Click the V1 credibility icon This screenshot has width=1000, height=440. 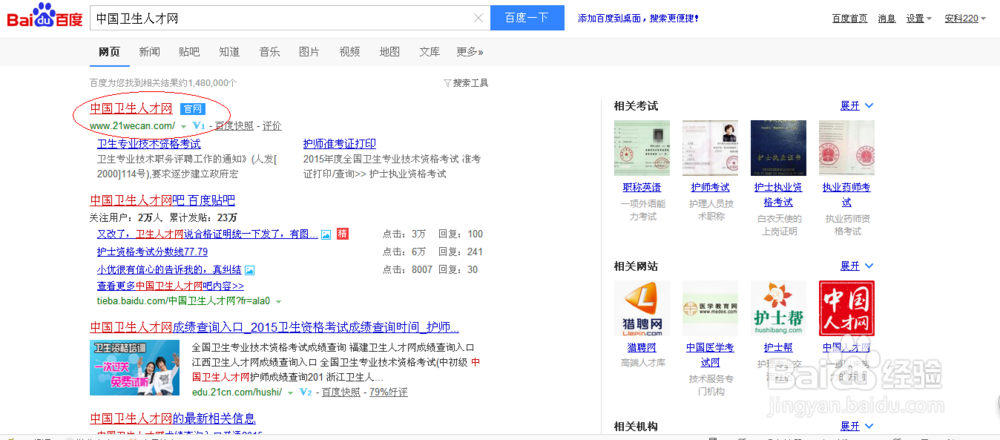click(x=198, y=126)
